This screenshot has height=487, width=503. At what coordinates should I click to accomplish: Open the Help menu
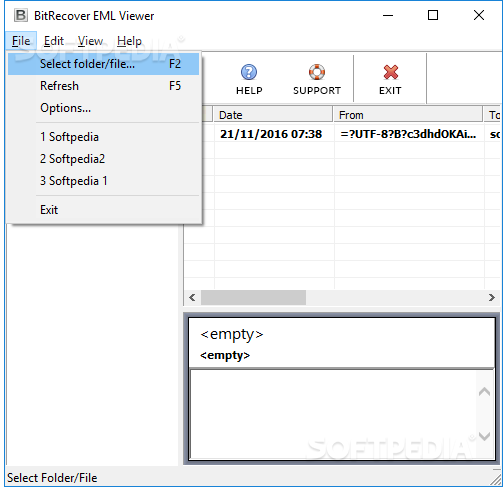129,41
